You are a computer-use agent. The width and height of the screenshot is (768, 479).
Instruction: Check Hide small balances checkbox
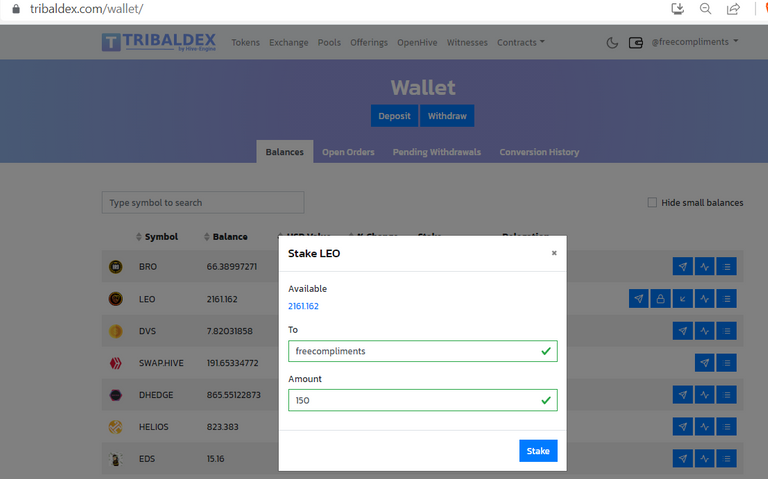coord(652,202)
